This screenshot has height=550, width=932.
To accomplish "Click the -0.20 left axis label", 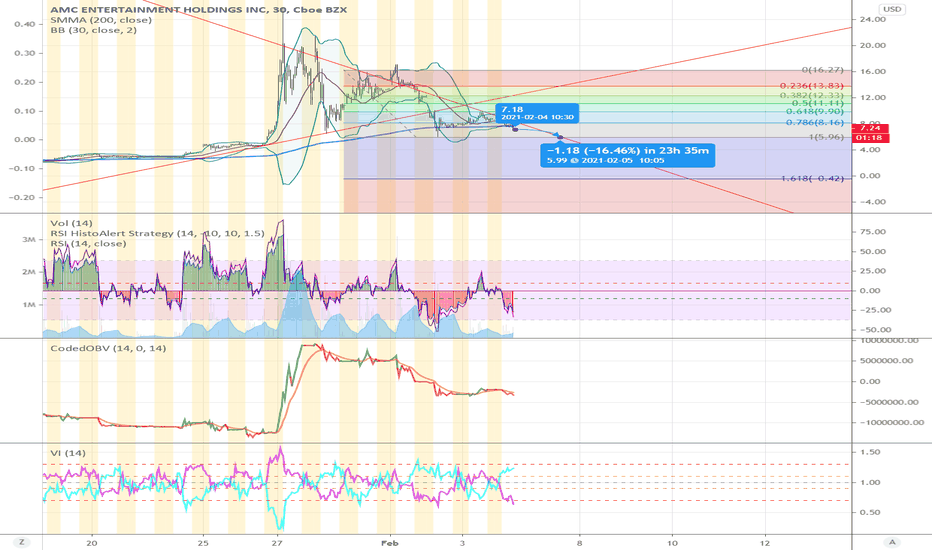I will tap(22, 197).
